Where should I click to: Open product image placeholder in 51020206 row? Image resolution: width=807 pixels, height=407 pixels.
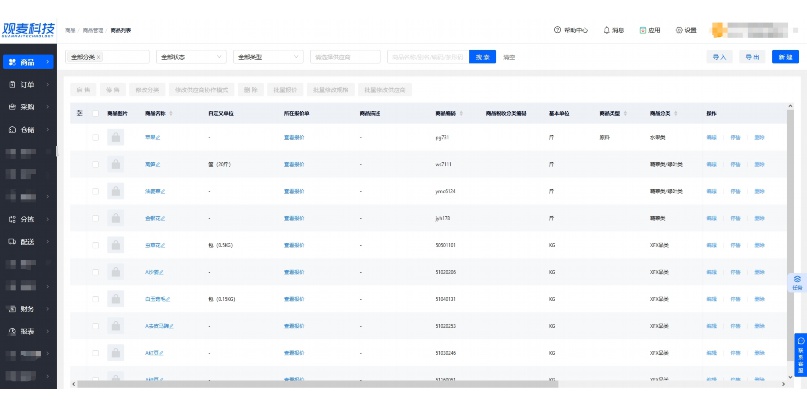[116, 272]
